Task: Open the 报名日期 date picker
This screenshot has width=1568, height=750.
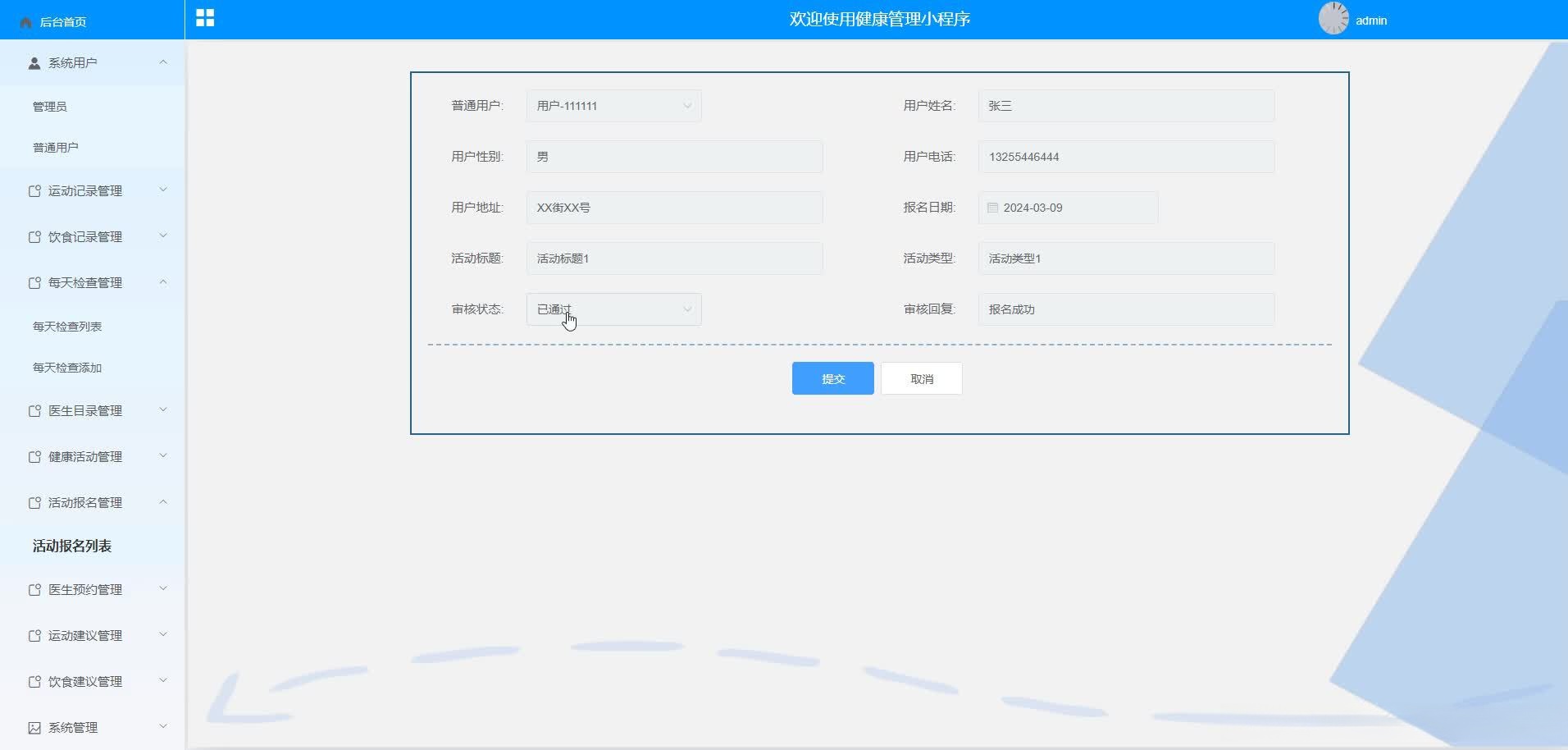Action: (1067, 208)
